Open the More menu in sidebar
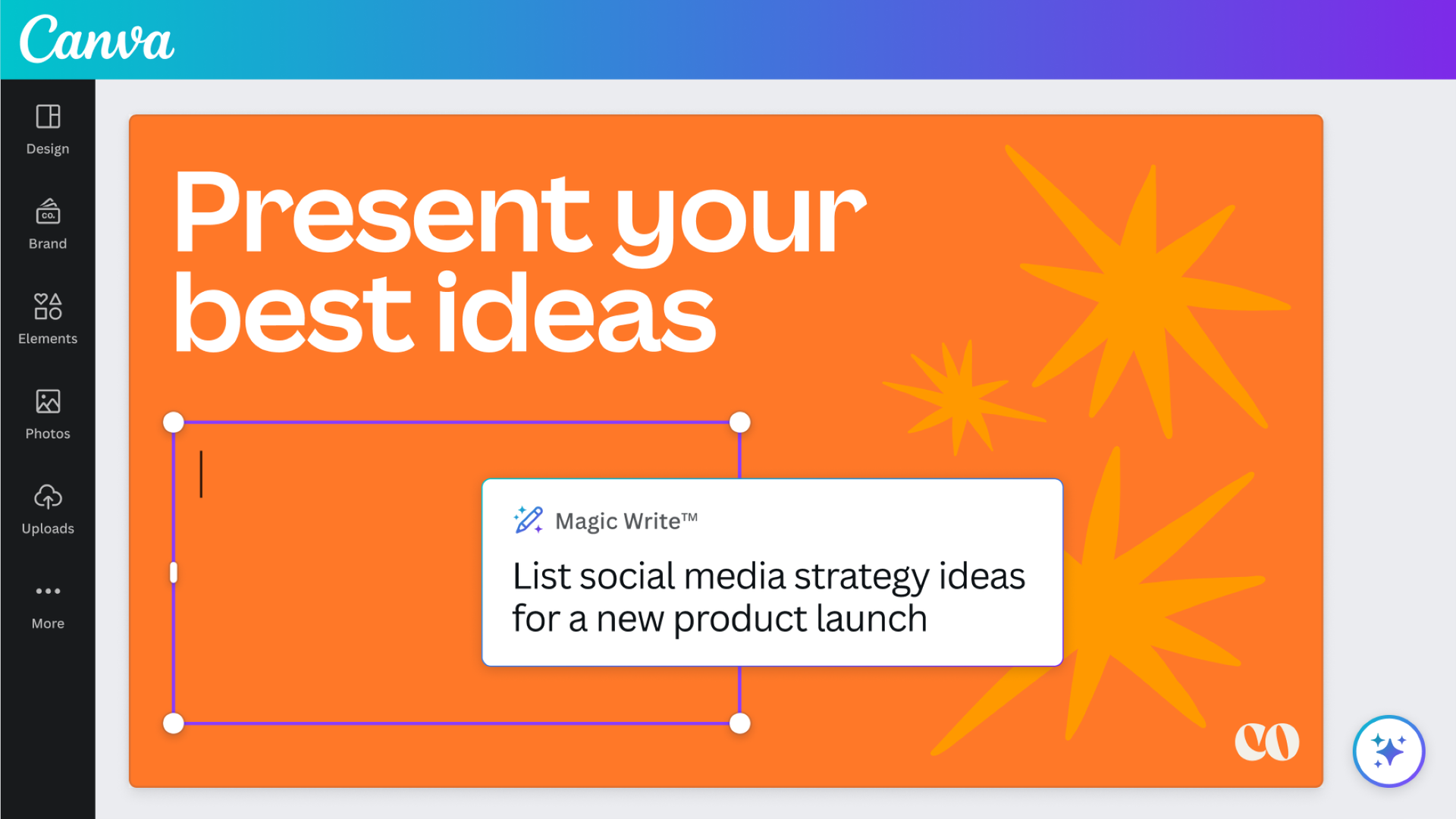This screenshot has width=1456, height=819. 47,604
